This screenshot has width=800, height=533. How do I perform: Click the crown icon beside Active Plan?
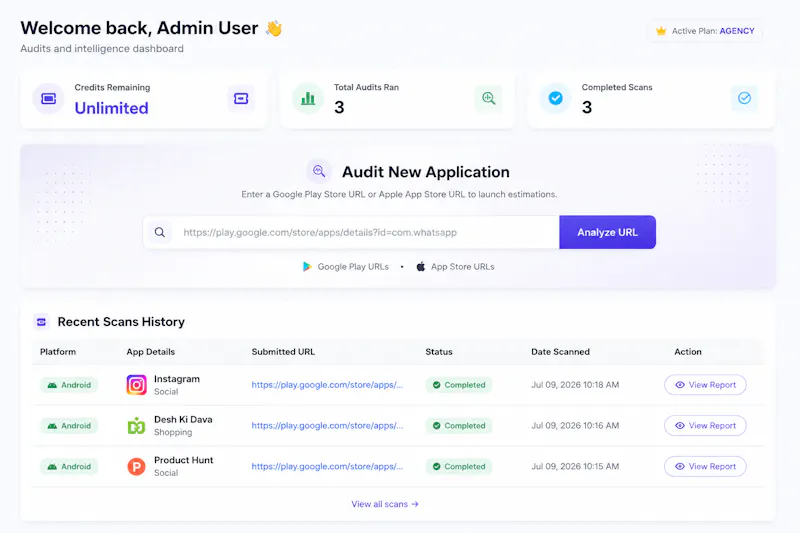coord(661,31)
